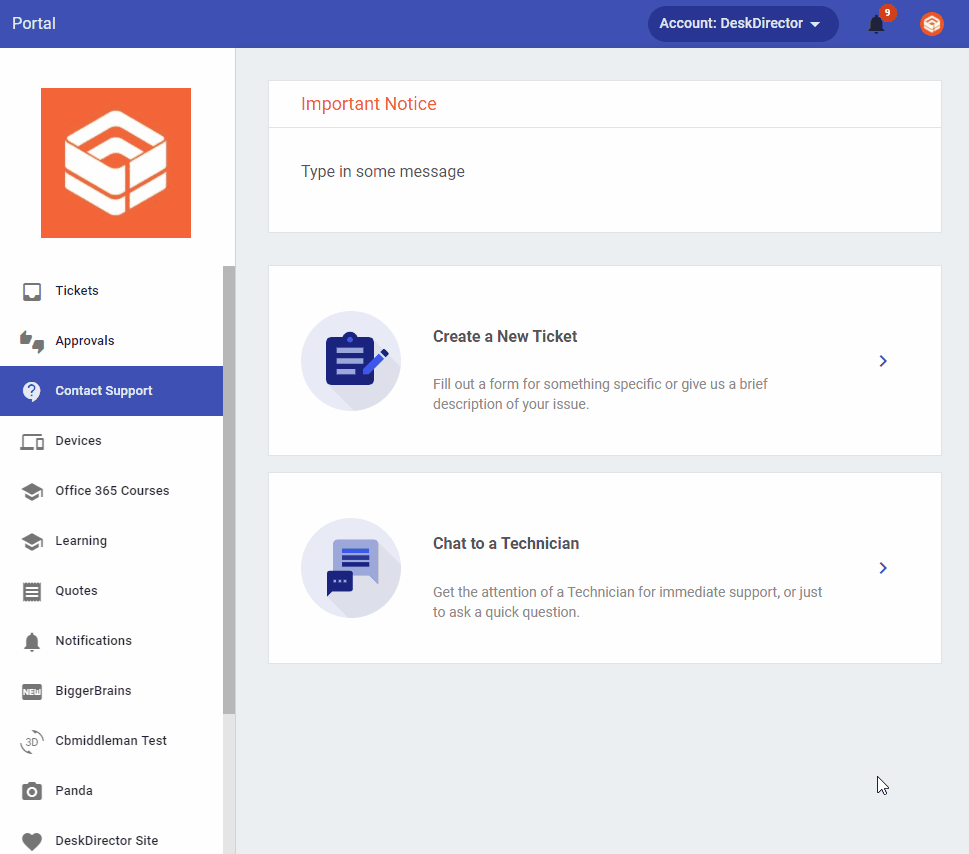The width and height of the screenshot is (969, 854).
Task: Click the clipboard ticket illustration icon
Action: [x=351, y=361]
